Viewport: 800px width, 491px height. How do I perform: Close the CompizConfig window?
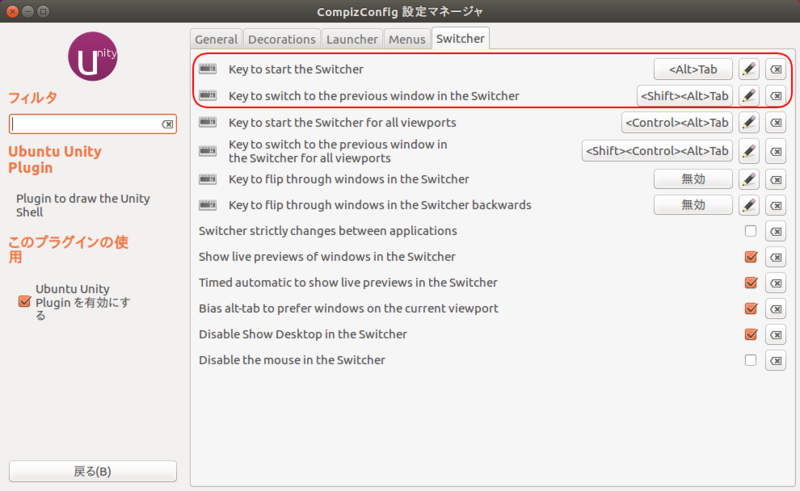[12, 11]
